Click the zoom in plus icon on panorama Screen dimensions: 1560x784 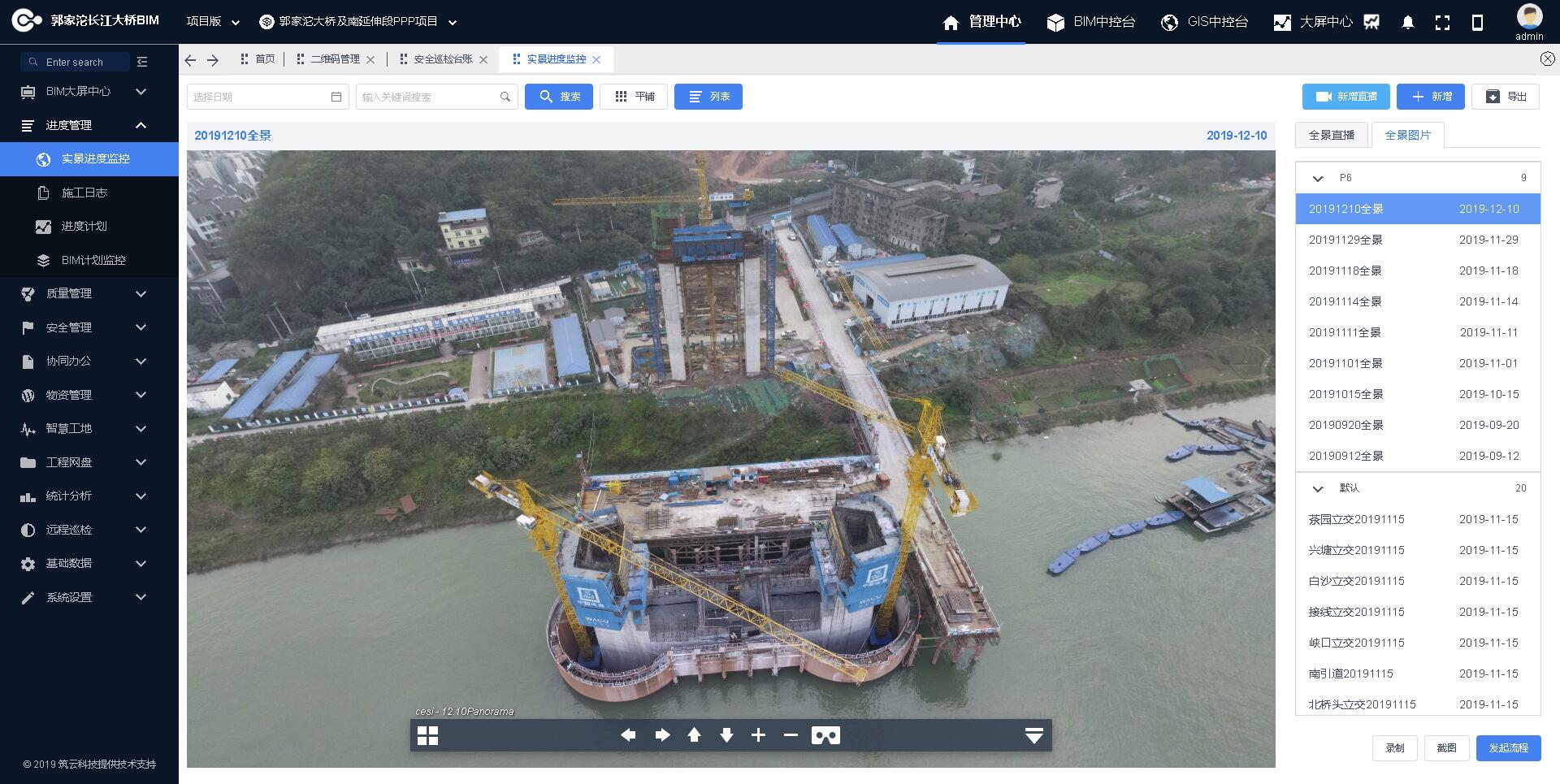tap(758, 735)
